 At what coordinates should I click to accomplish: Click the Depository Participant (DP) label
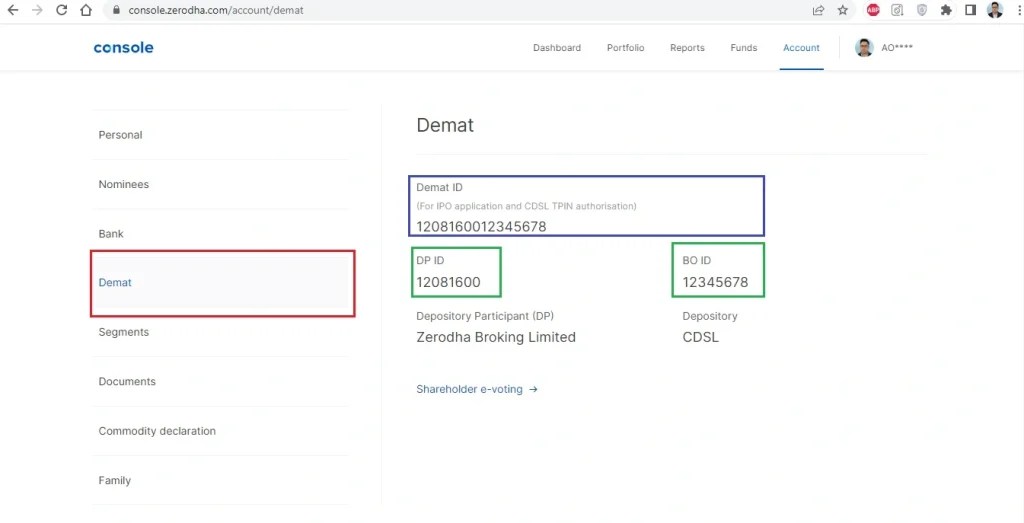485,316
